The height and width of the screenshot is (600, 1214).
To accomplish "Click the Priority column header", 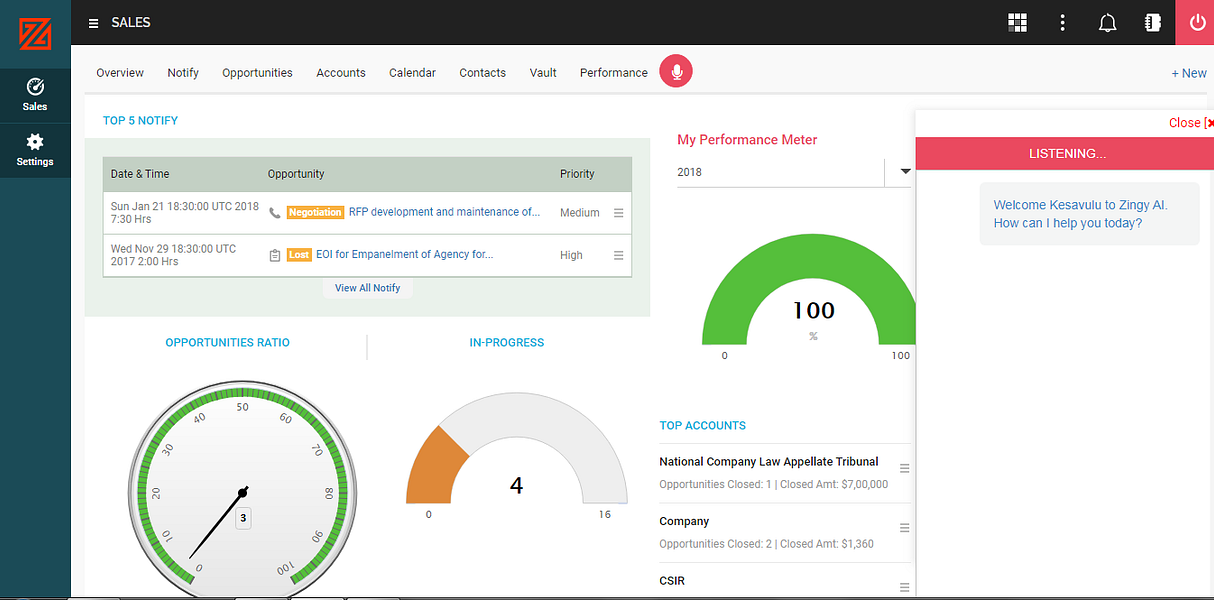I will point(577,174).
